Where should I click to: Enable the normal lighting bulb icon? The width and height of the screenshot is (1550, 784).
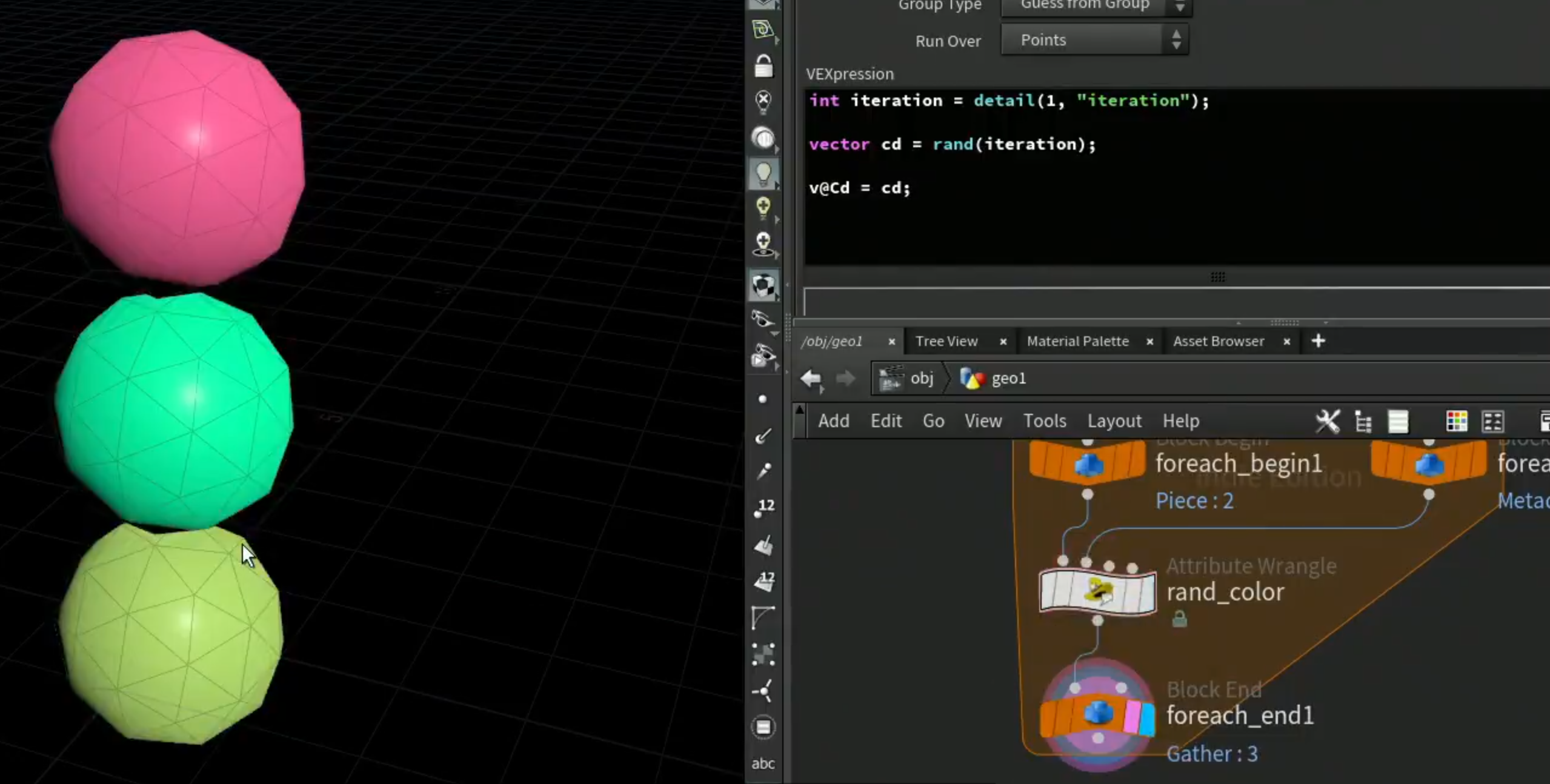click(763, 174)
